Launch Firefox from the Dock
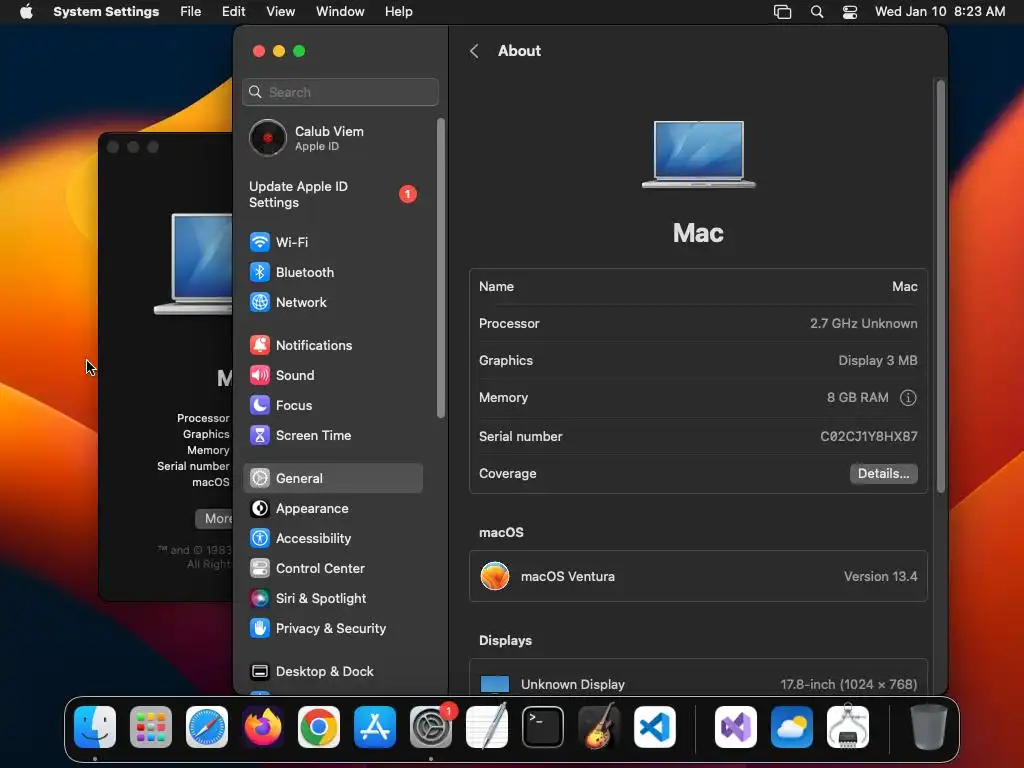Screen dimensions: 1024x768 (x=263, y=727)
